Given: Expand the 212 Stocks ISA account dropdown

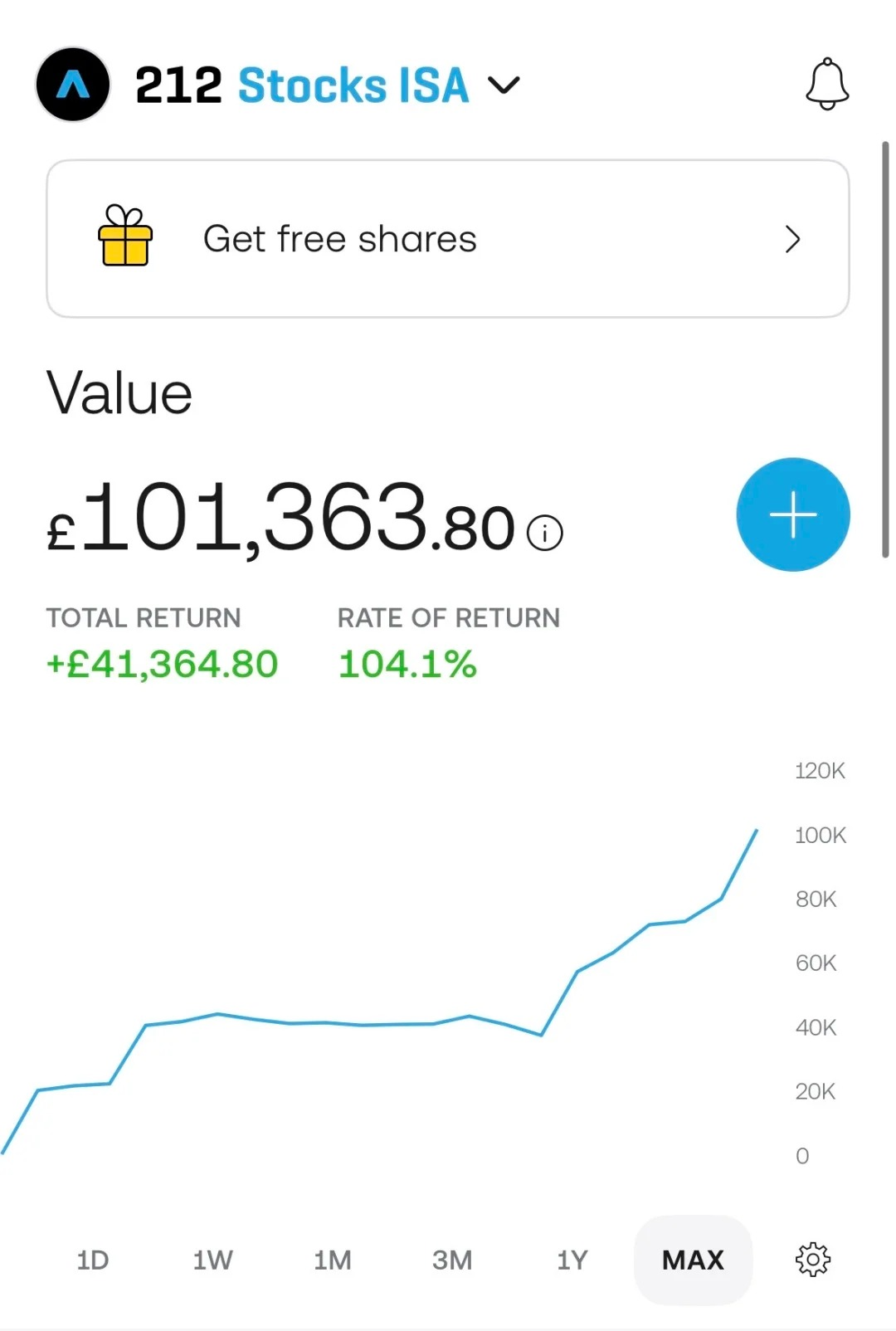Looking at the screenshot, I should coord(504,85).
